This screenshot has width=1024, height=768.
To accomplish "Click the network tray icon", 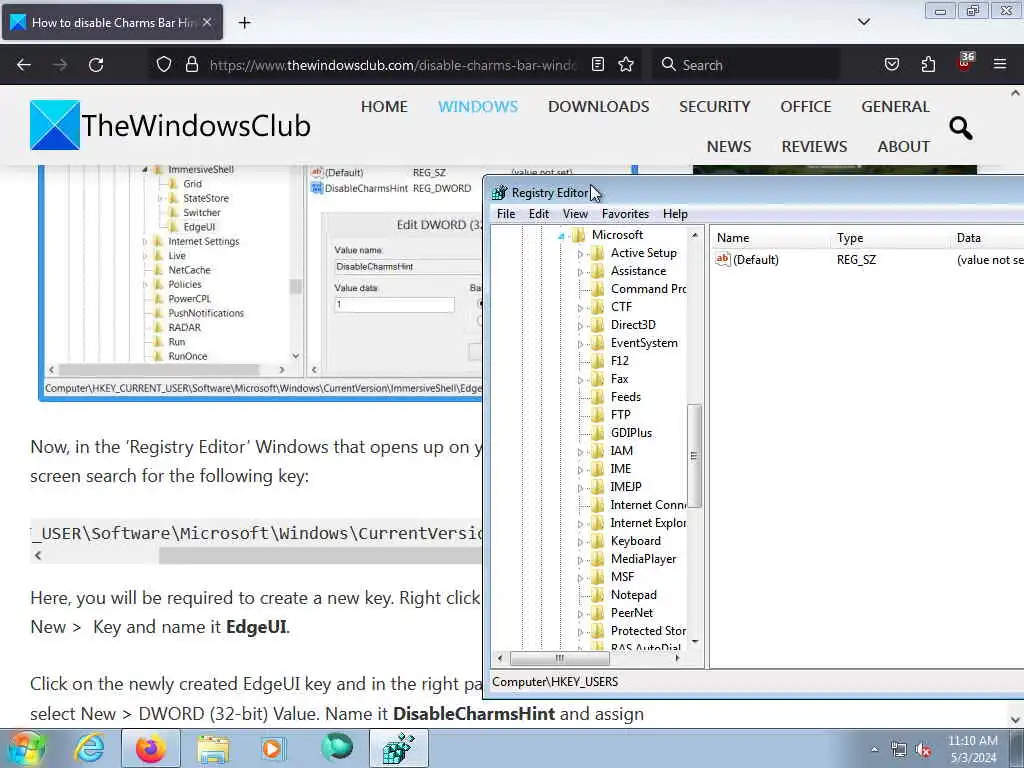I will (899, 750).
